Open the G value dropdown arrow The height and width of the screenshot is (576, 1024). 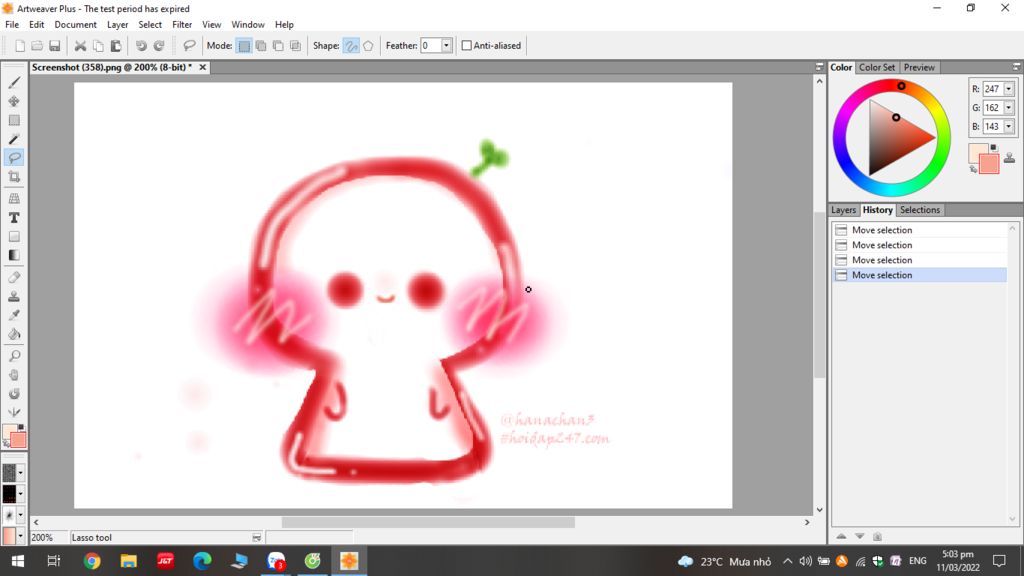pyautogui.click(x=1008, y=108)
